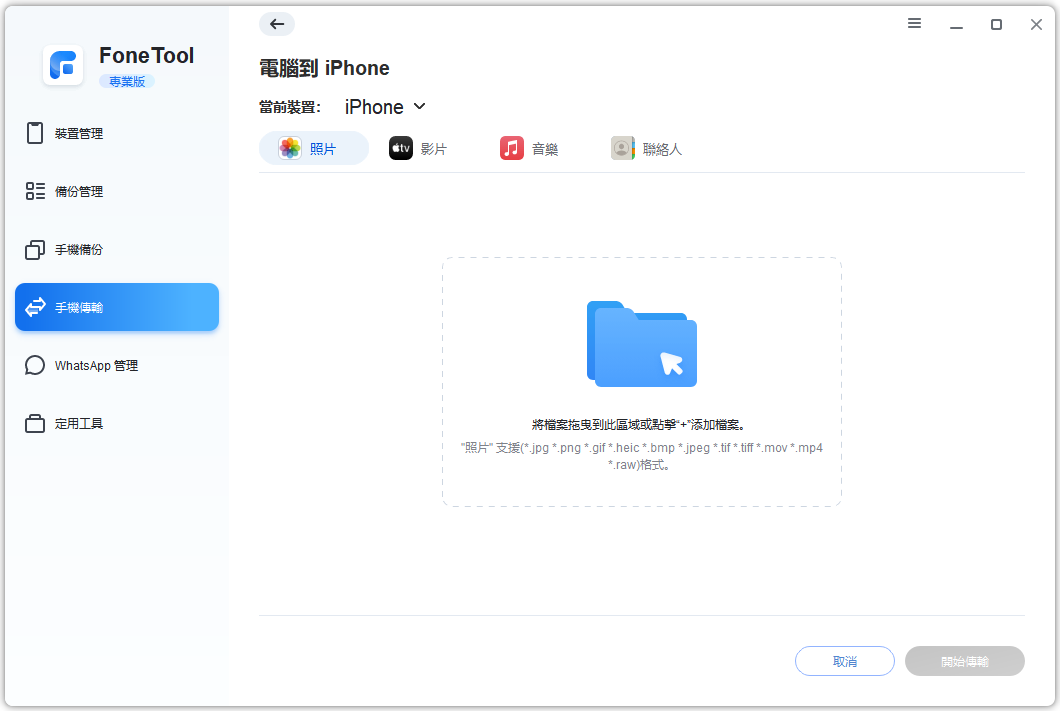Click the 手機備份 copy icon
The width and height of the screenshot is (1060, 711).
pyautogui.click(x=35, y=250)
